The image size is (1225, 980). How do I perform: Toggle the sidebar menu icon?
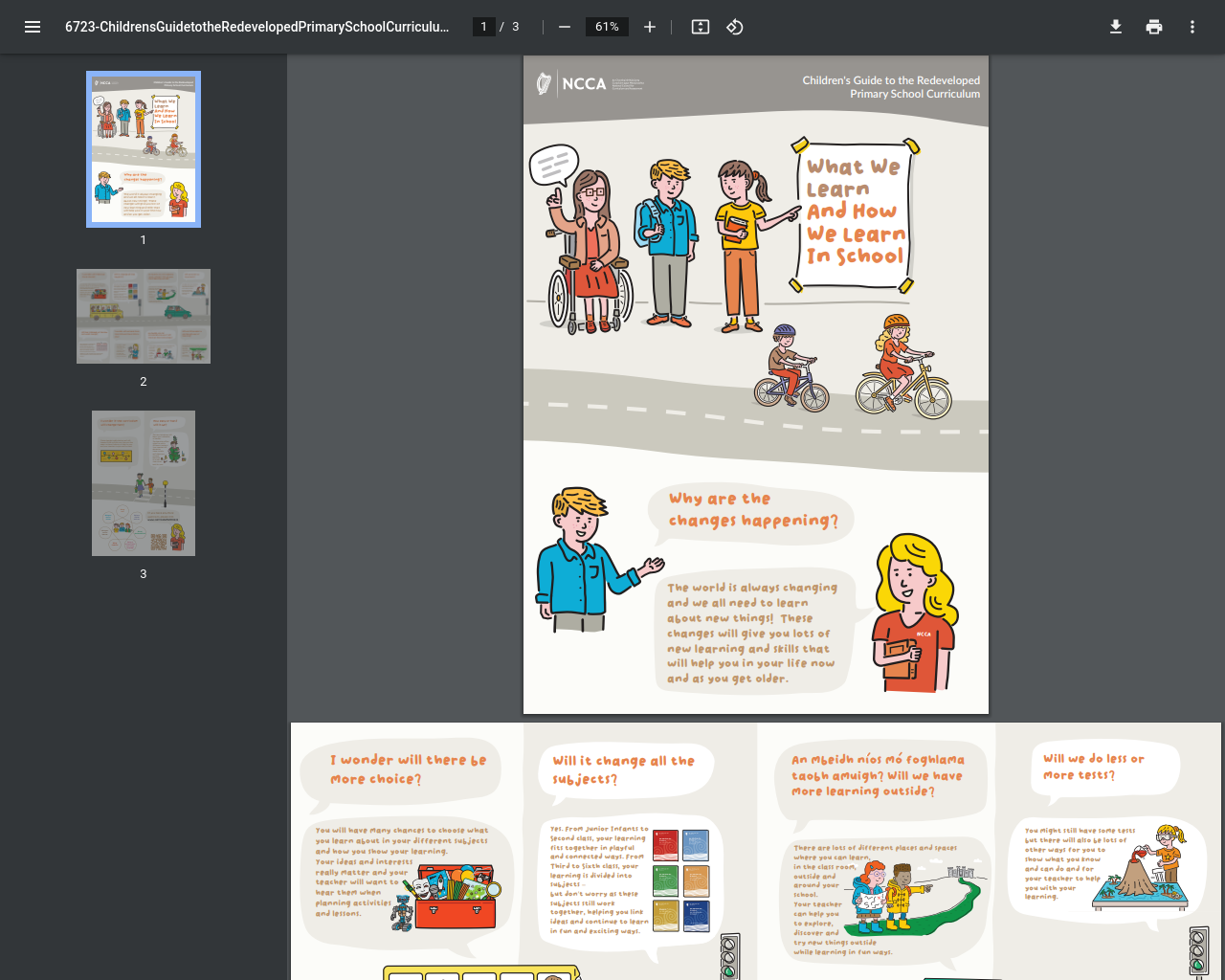coord(33,27)
